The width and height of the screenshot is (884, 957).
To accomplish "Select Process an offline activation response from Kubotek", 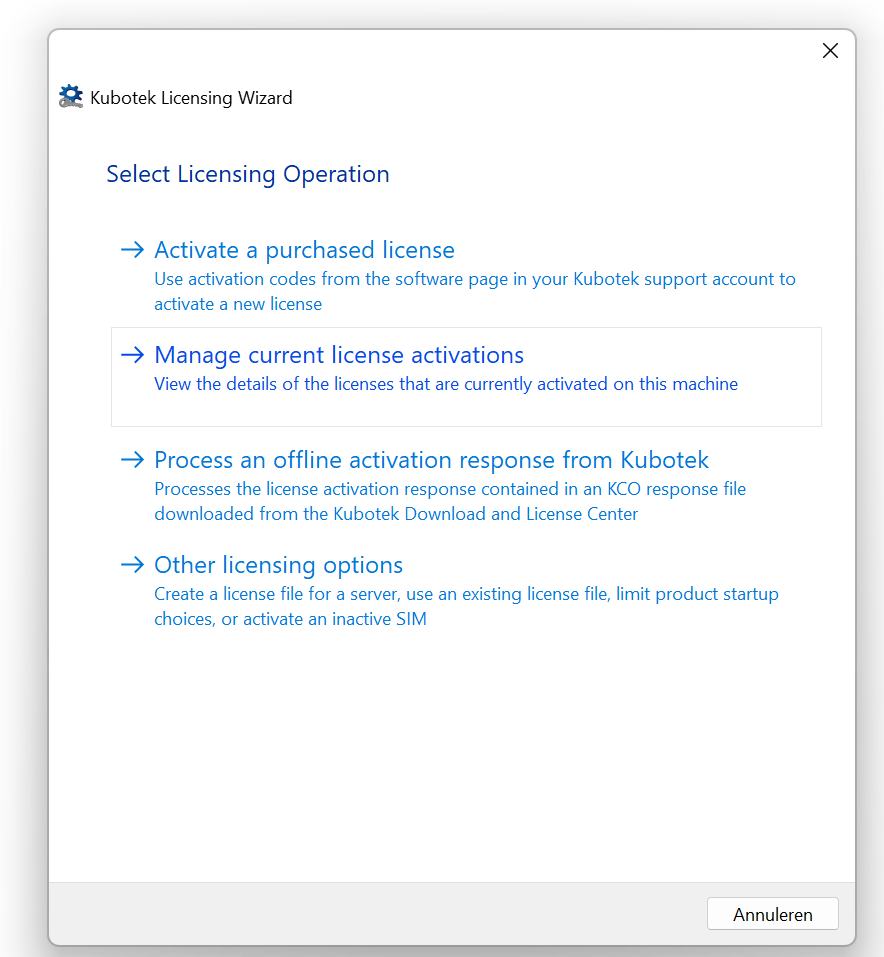I will click(x=431, y=460).
